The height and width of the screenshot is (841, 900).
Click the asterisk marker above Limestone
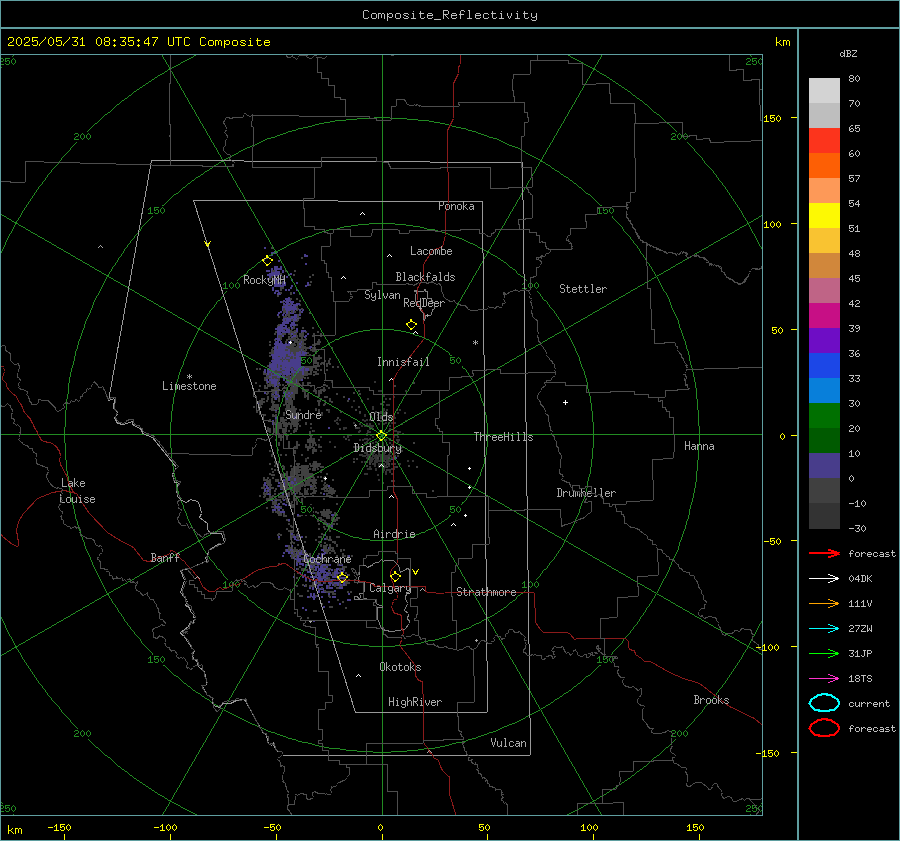[x=189, y=377]
